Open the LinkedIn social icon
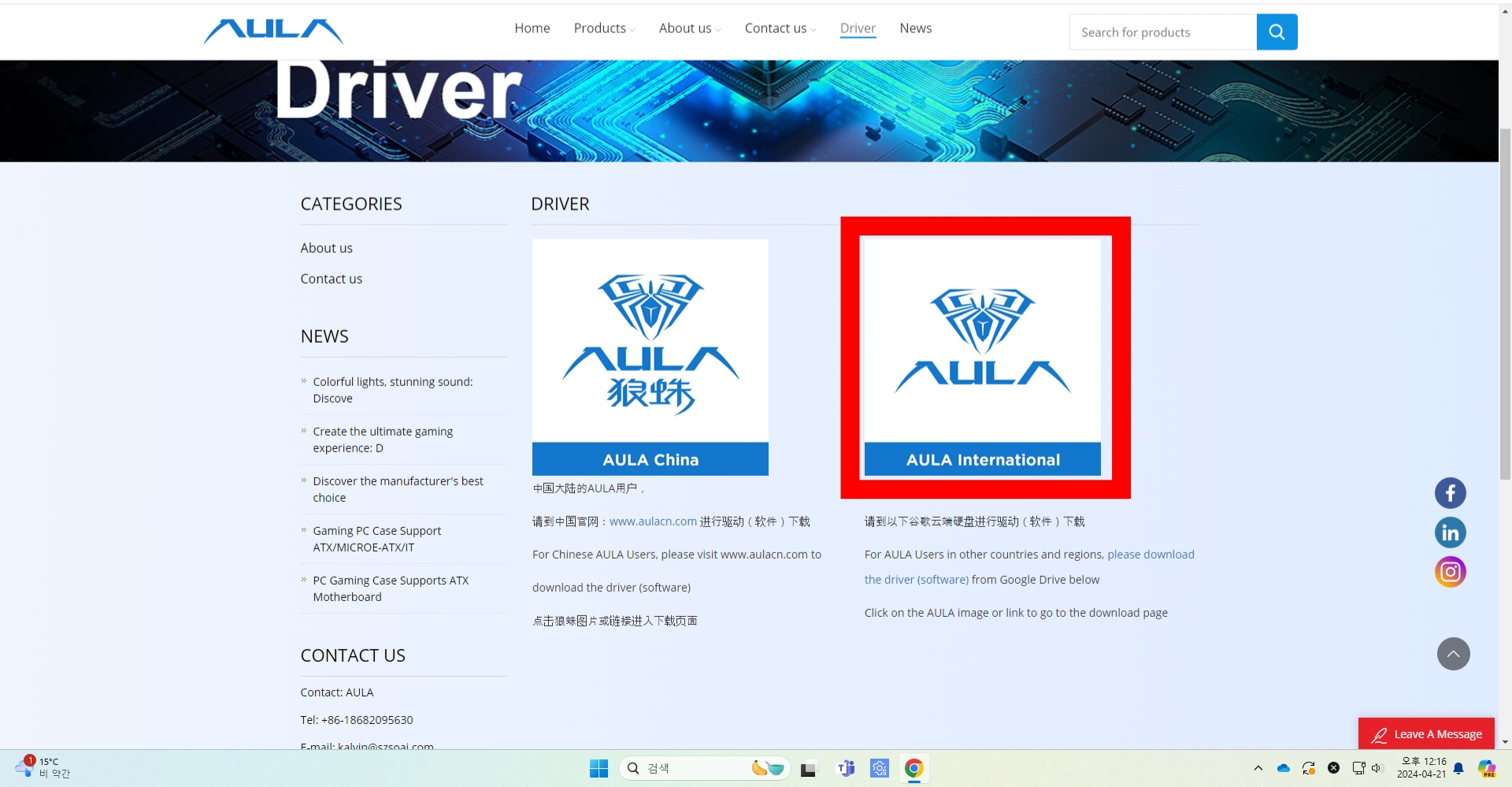The width and height of the screenshot is (1512, 787). click(1450, 533)
